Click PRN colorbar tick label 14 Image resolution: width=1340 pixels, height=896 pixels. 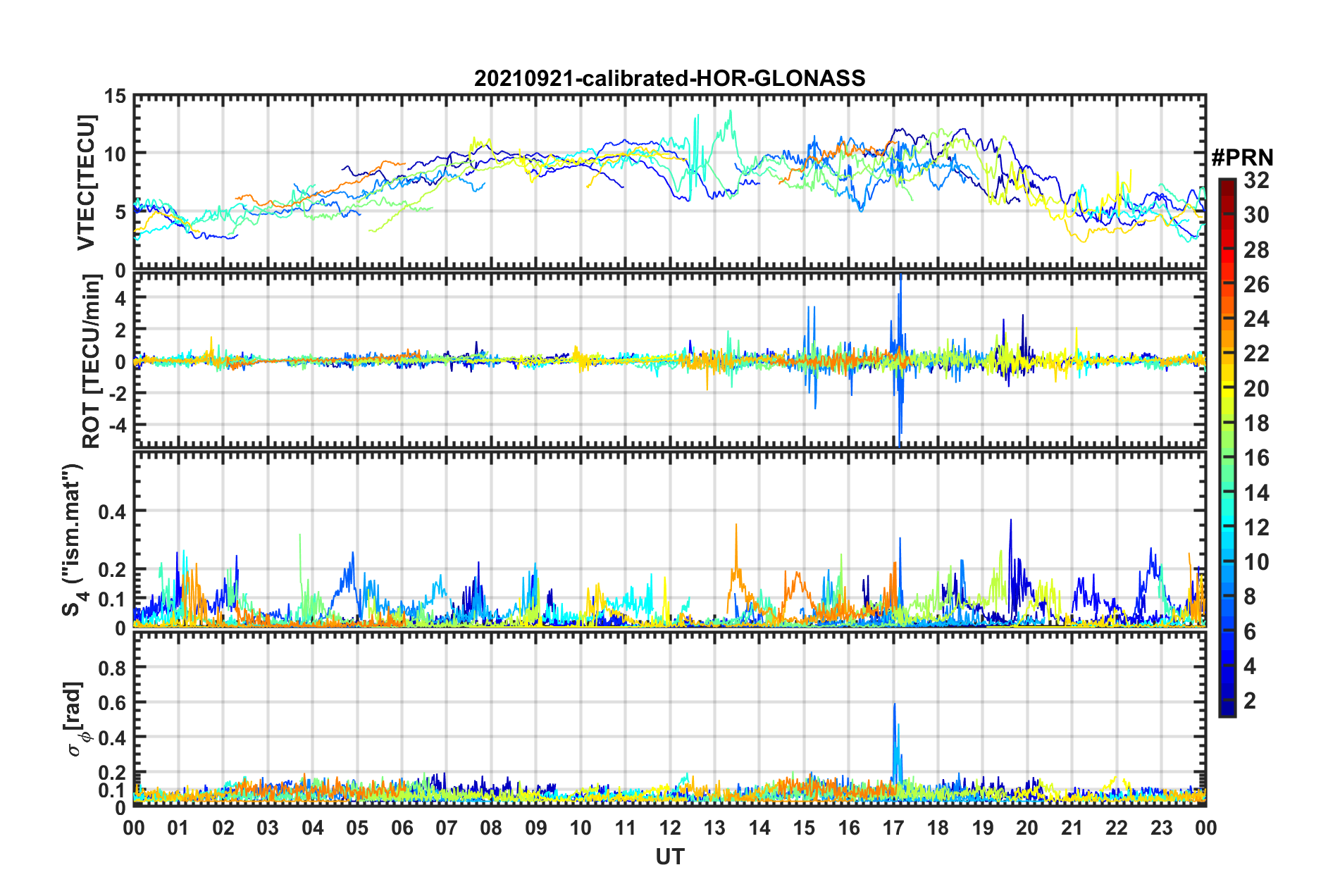[x=1257, y=493]
